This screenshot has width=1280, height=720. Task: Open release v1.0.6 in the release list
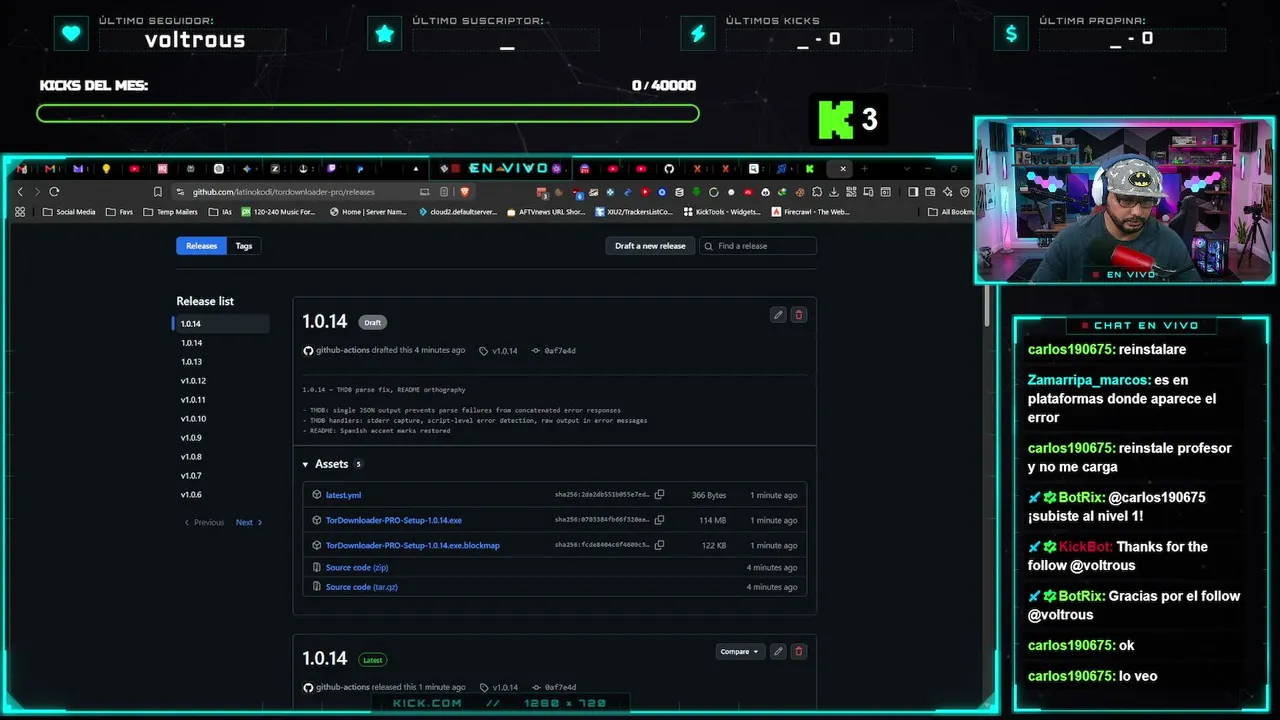(191, 495)
